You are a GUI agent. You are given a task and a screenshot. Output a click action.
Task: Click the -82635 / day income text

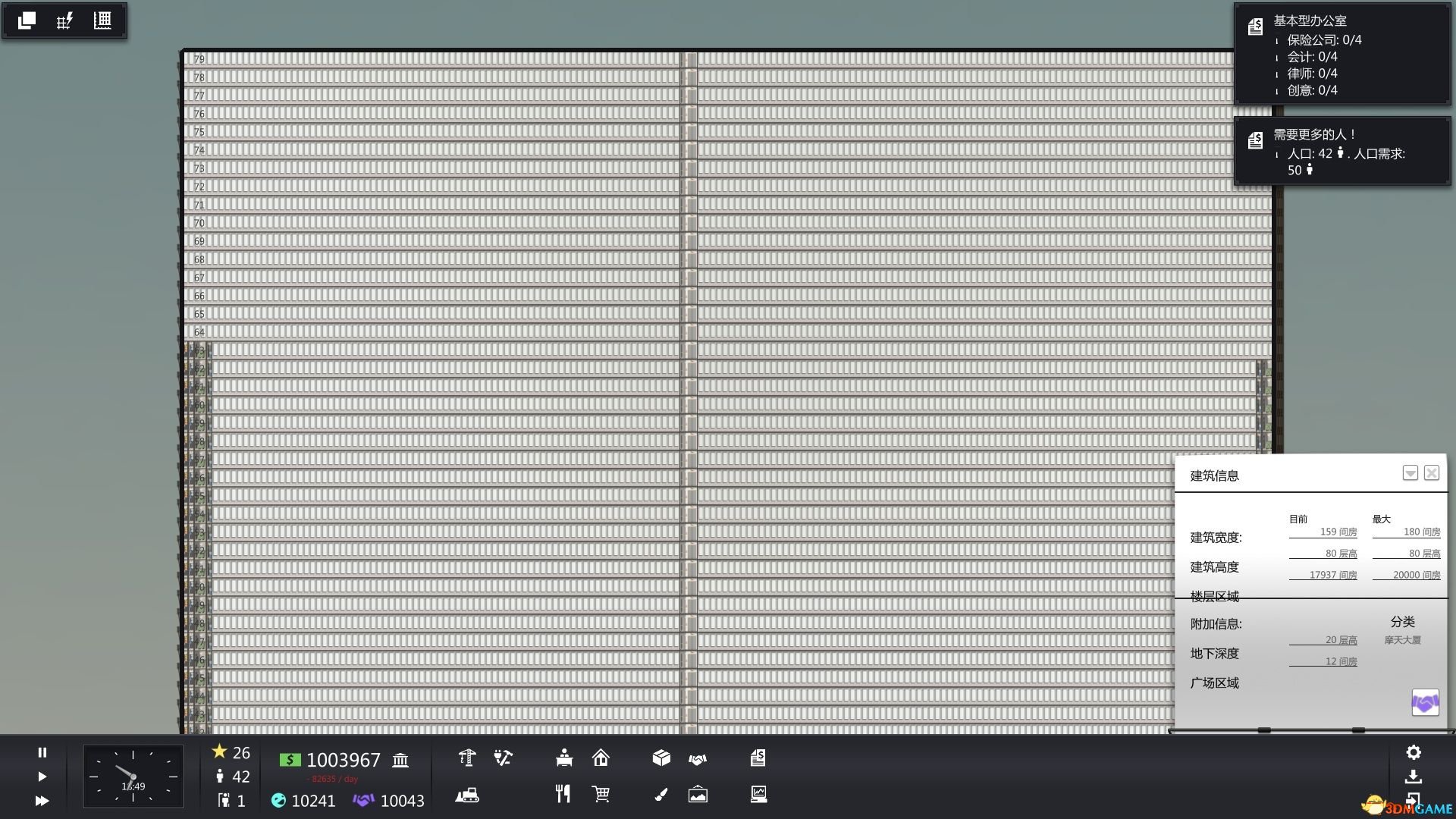[332, 779]
